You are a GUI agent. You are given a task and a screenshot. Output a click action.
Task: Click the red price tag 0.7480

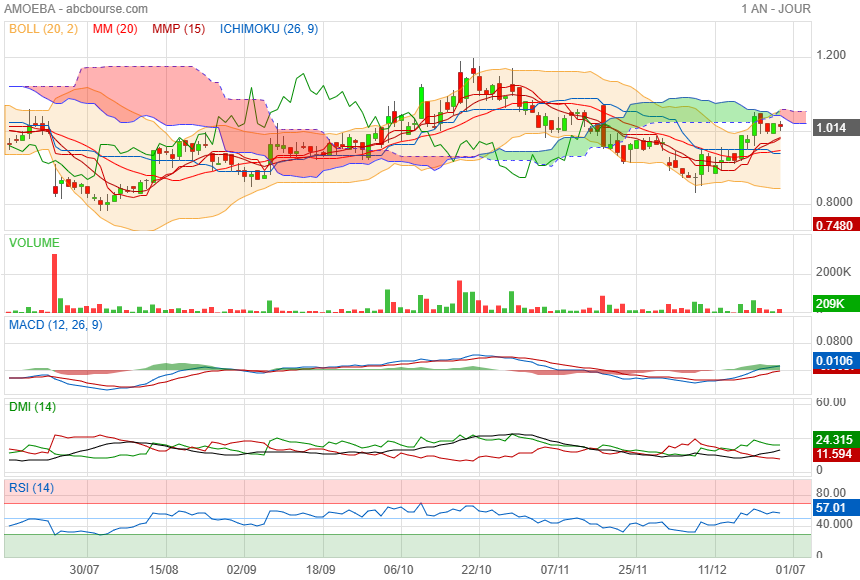tap(834, 224)
